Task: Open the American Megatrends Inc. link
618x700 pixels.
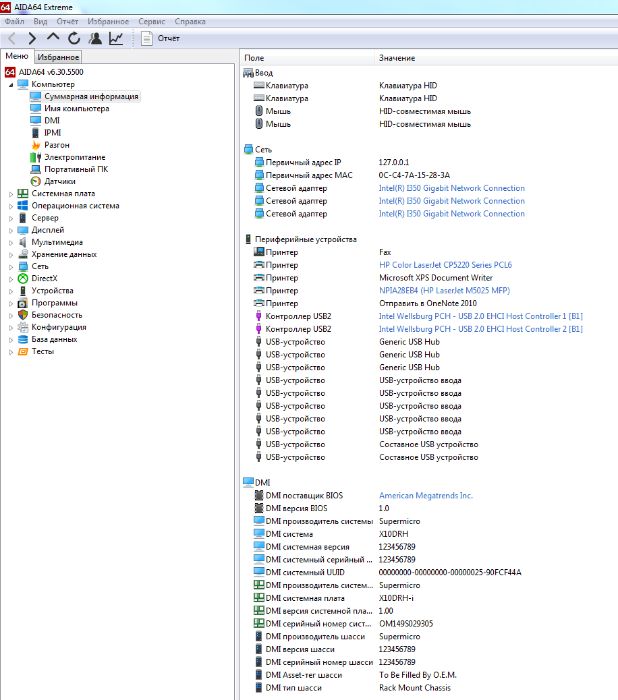Action: tap(426, 495)
